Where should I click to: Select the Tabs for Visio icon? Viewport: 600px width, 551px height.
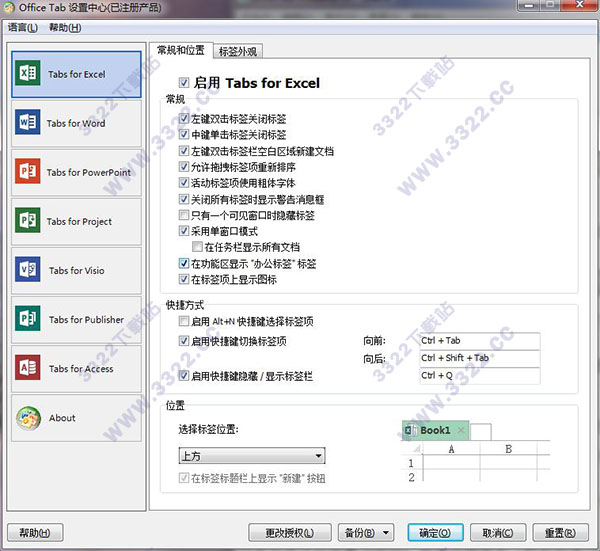28,269
